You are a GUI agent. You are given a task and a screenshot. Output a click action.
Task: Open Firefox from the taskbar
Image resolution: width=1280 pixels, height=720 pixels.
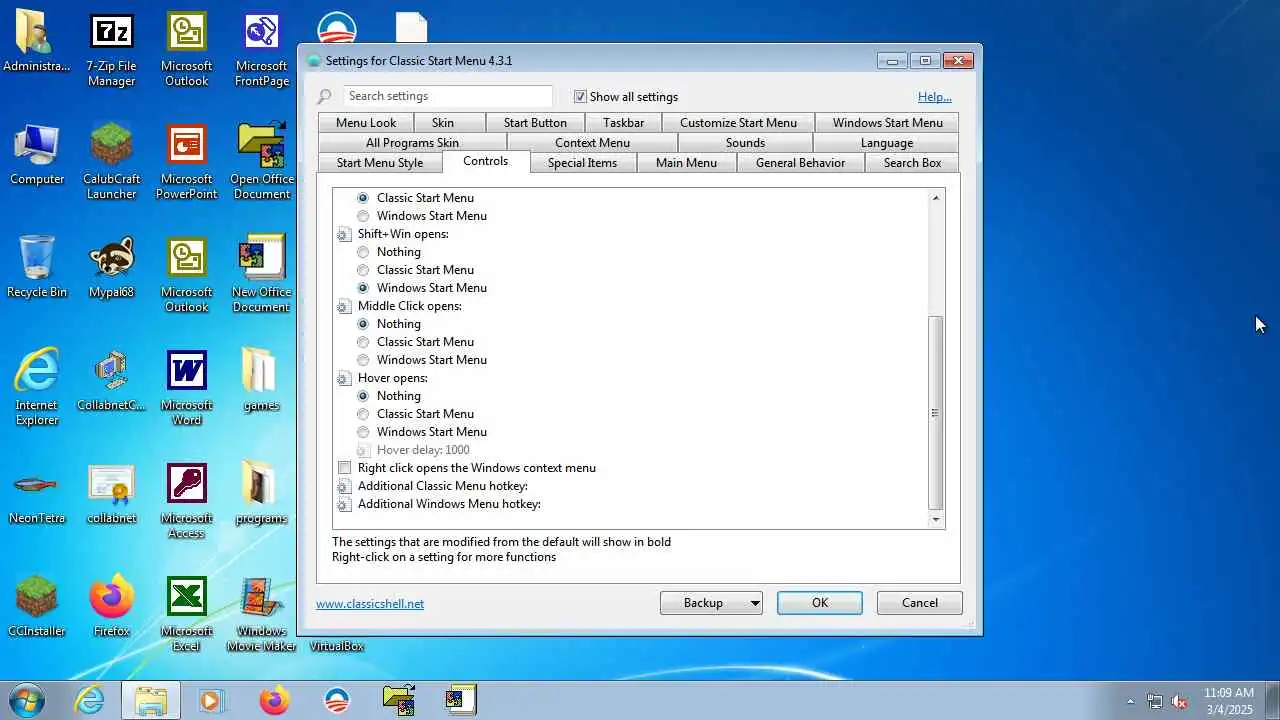pos(274,700)
